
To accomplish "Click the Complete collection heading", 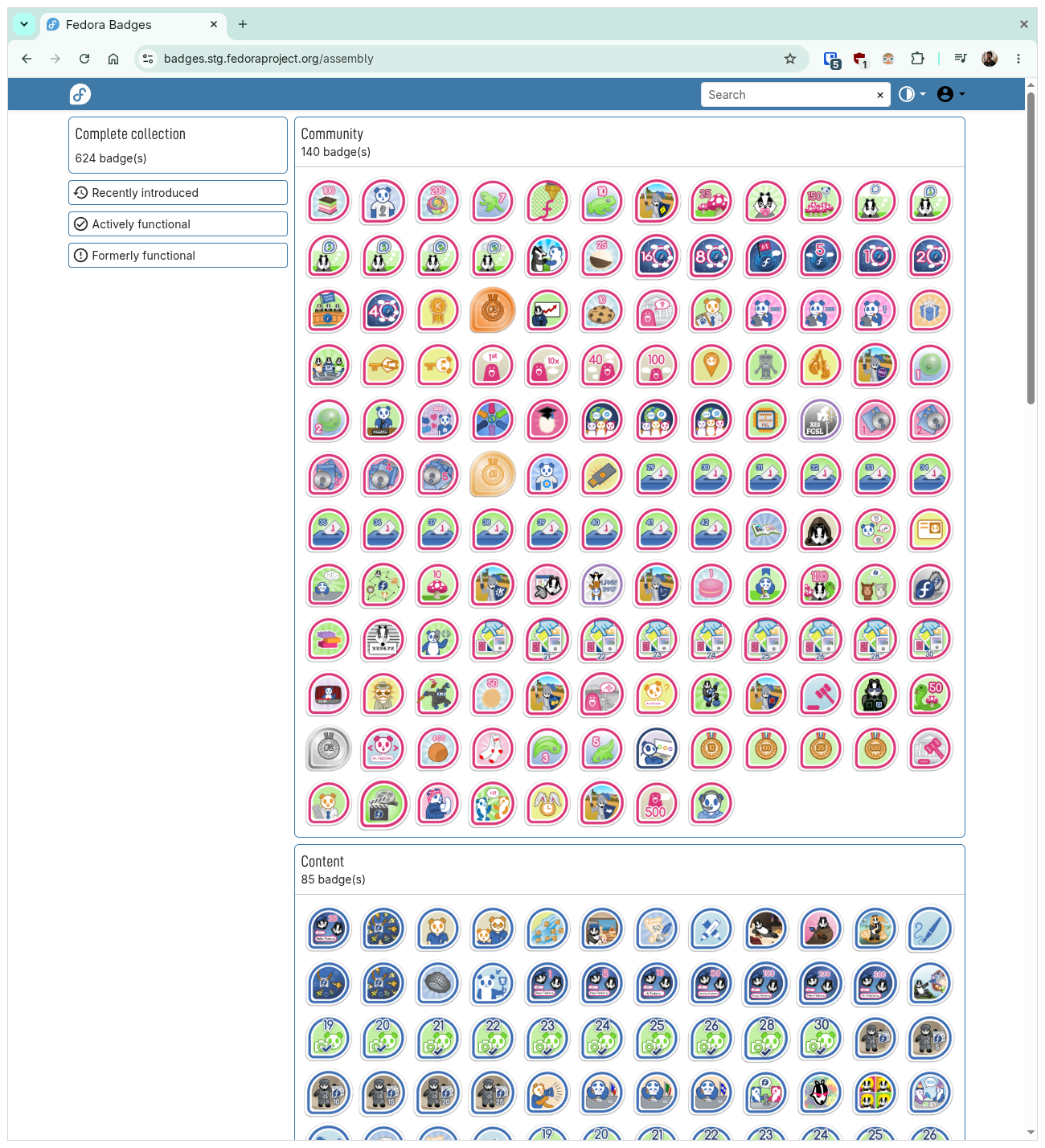I will click(130, 134).
